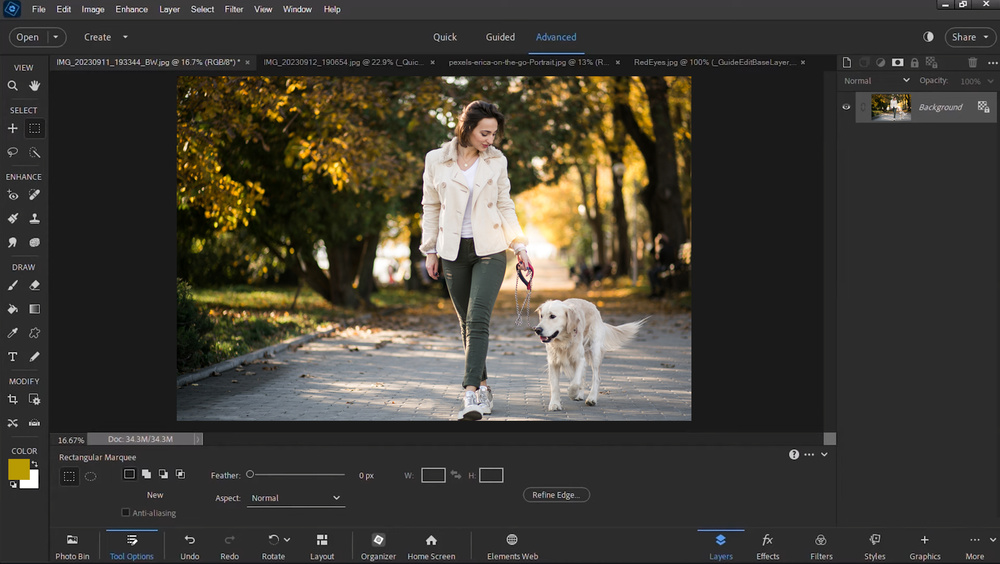Select the Crop tool
1000x564 pixels.
[x=13, y=399]
